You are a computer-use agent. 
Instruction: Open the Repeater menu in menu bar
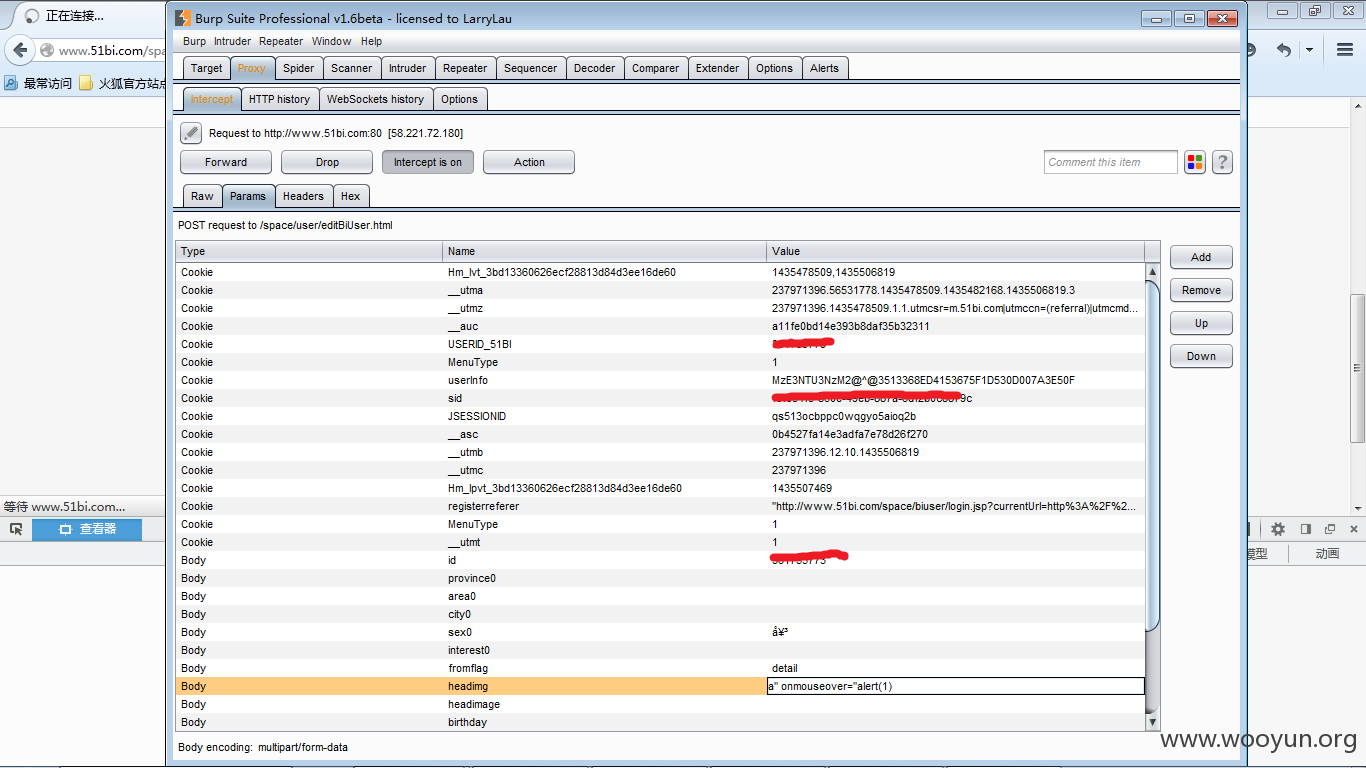[x=281, y=41]
